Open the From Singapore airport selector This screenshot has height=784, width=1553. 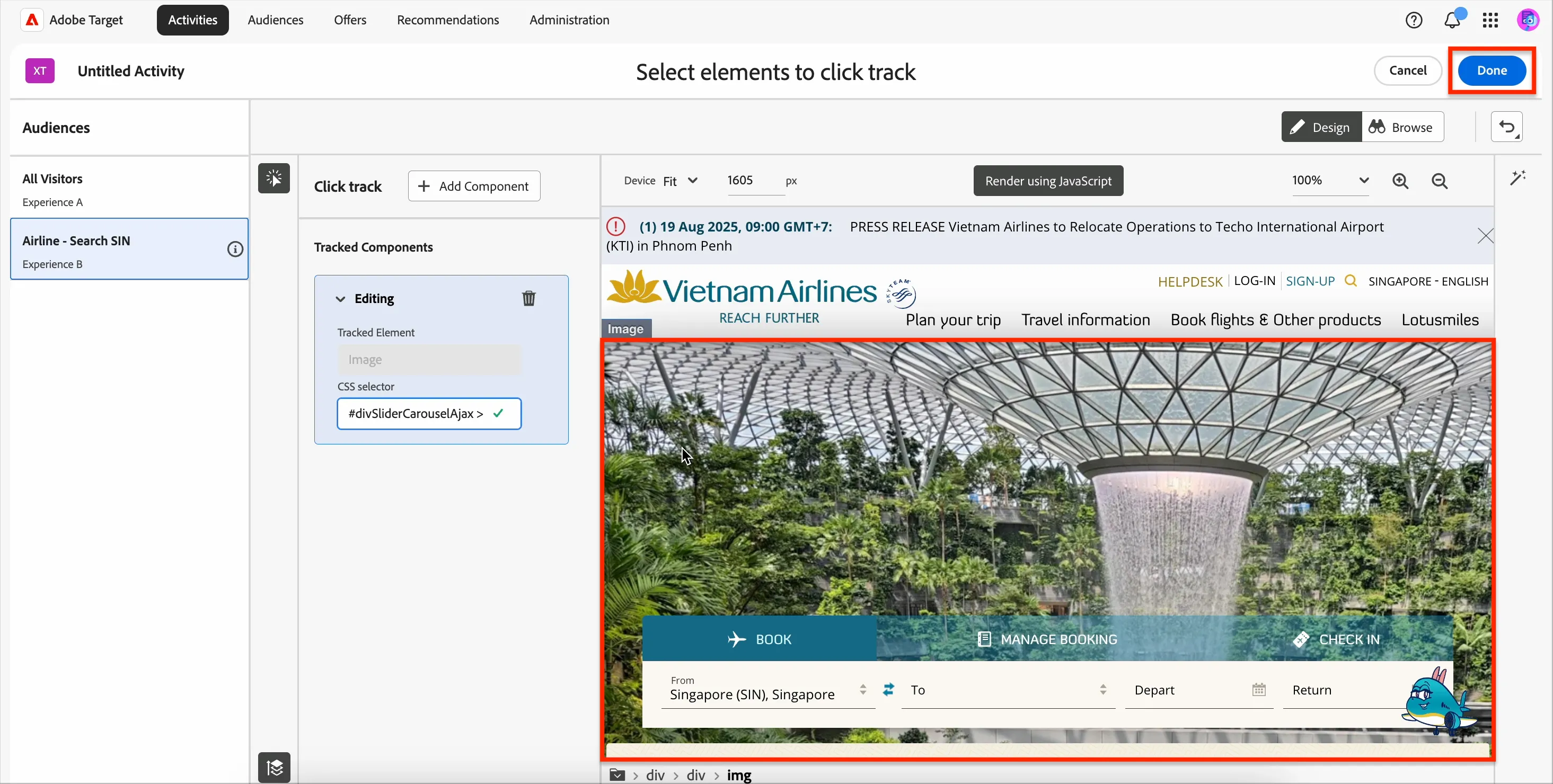pyautogui.click(x=768, y=689)
